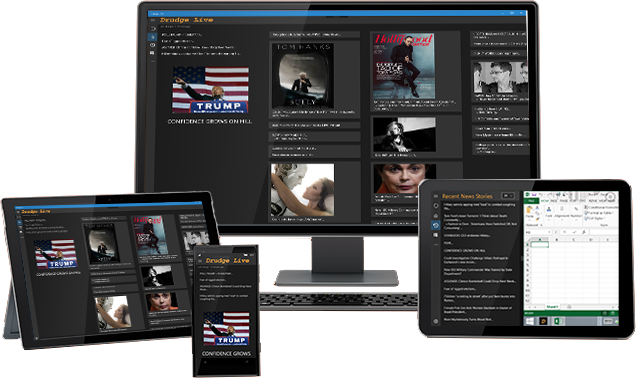The width and height of the screenshot is (636, 378).
Task: Expand dropdown beside Recent News Stories heading
Action: 508,196
